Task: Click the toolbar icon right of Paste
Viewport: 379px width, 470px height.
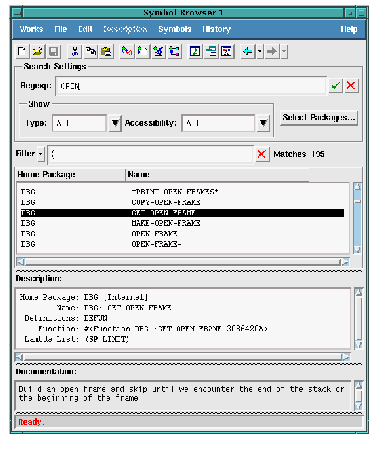Action: pos(127,52)
